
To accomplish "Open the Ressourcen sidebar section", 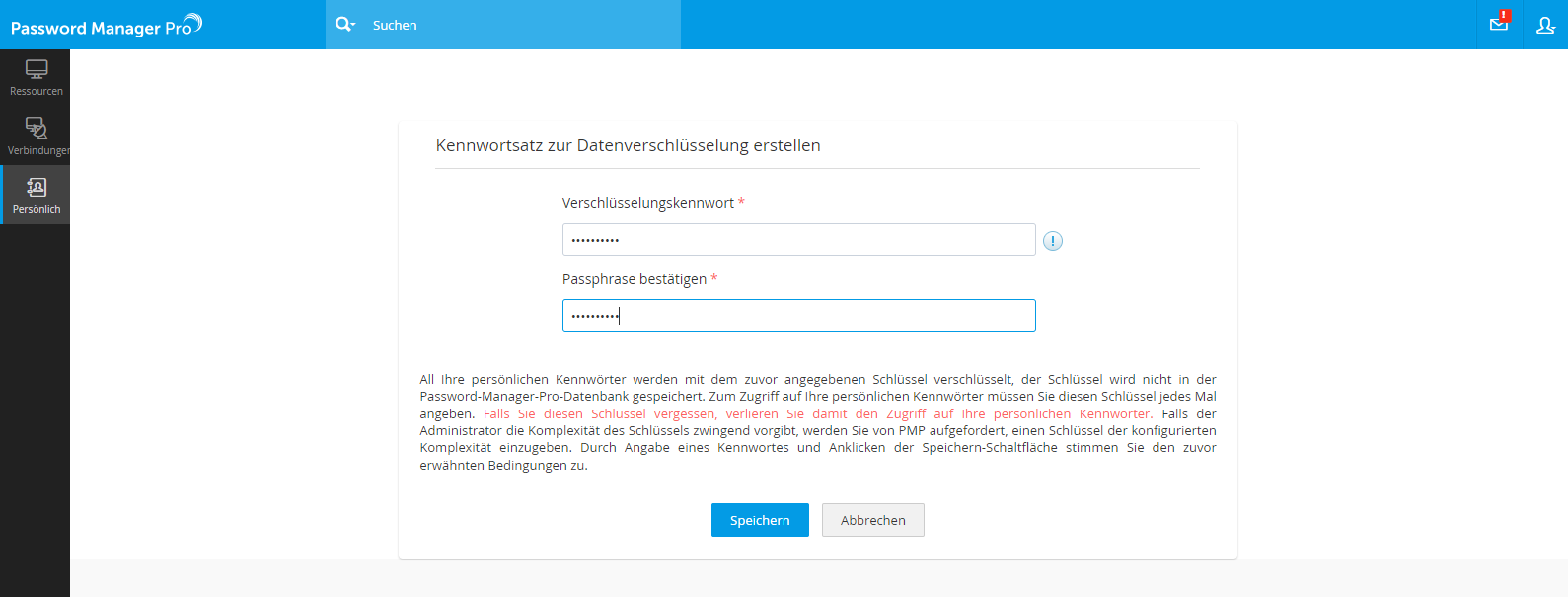I will click(36, 78).
